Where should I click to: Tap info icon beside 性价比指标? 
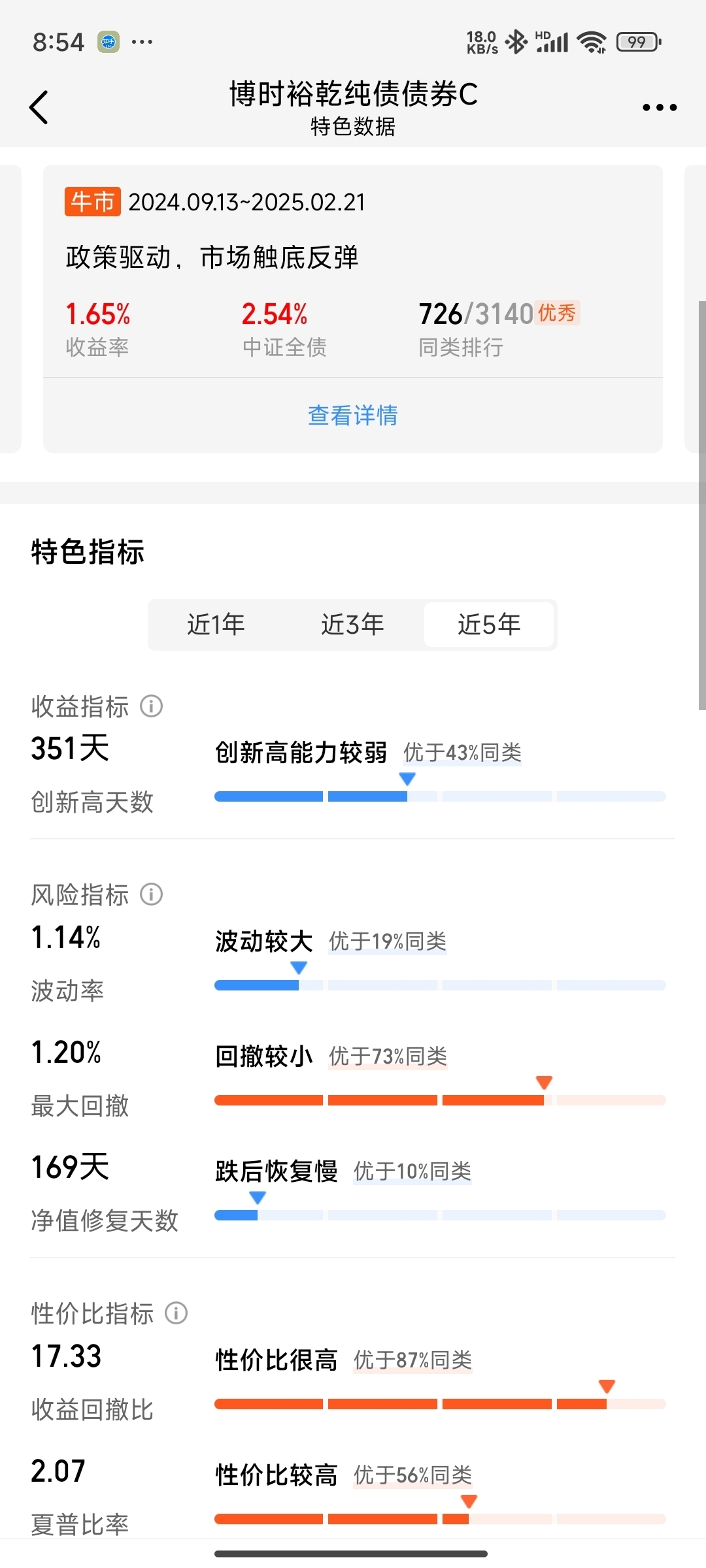click(176, 1313)
